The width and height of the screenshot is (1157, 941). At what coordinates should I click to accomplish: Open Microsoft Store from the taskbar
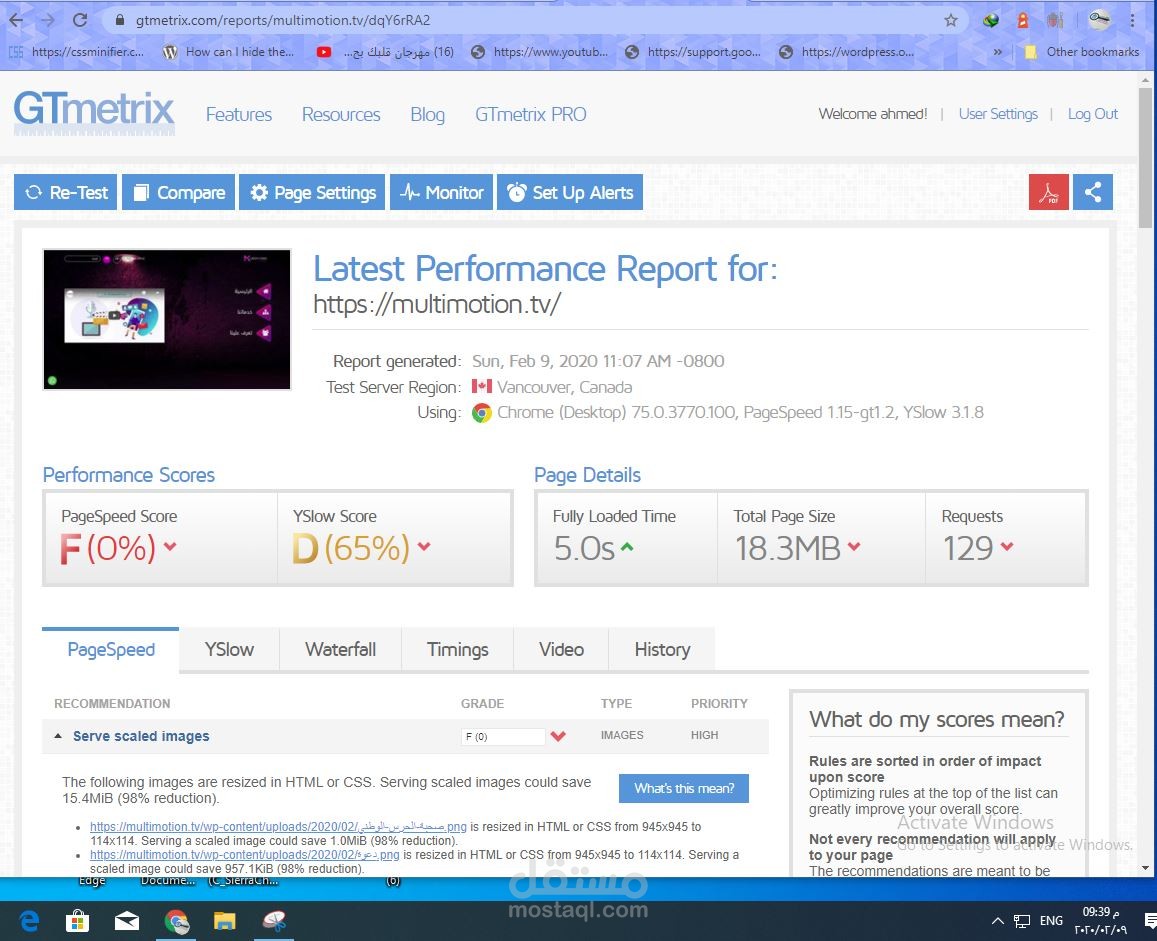(77, 920)
